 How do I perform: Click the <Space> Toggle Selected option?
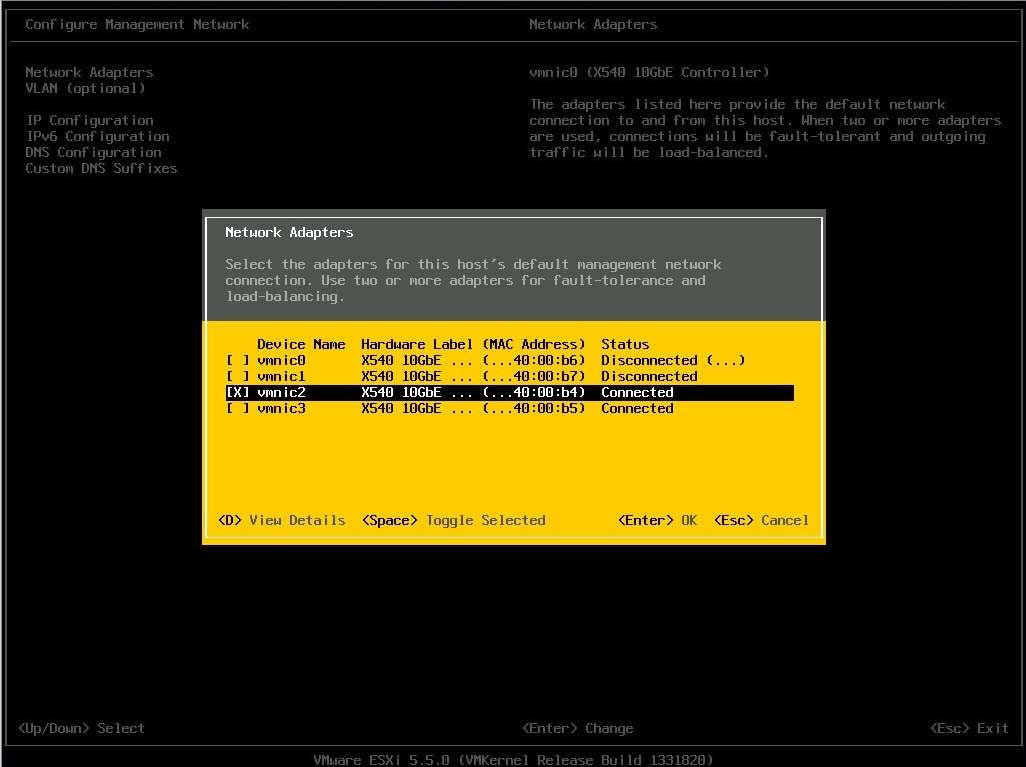click(x=453, y=520)
